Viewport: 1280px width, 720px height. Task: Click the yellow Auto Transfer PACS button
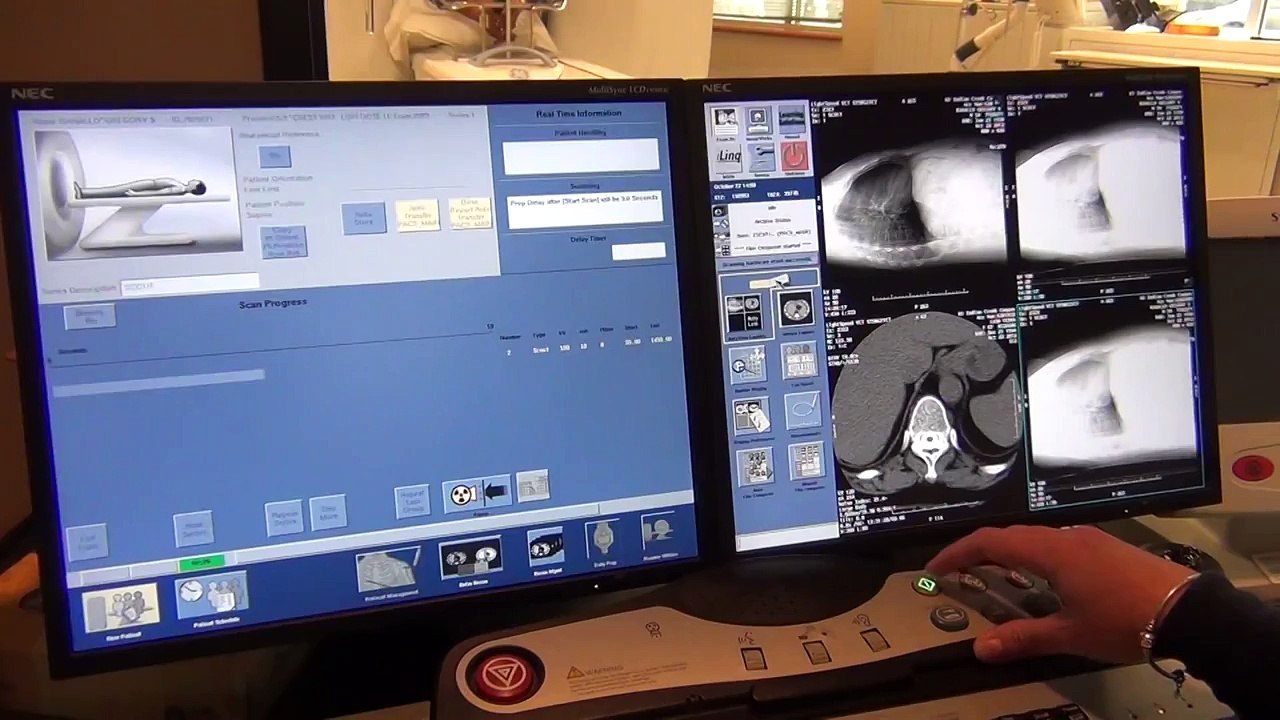[417, 215]
